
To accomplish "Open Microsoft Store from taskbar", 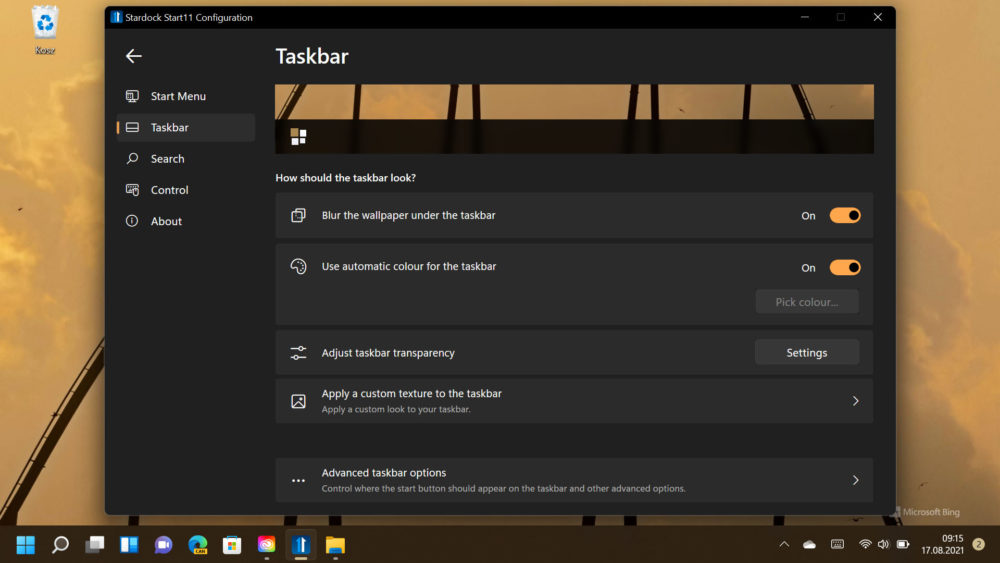I will 232,545.
